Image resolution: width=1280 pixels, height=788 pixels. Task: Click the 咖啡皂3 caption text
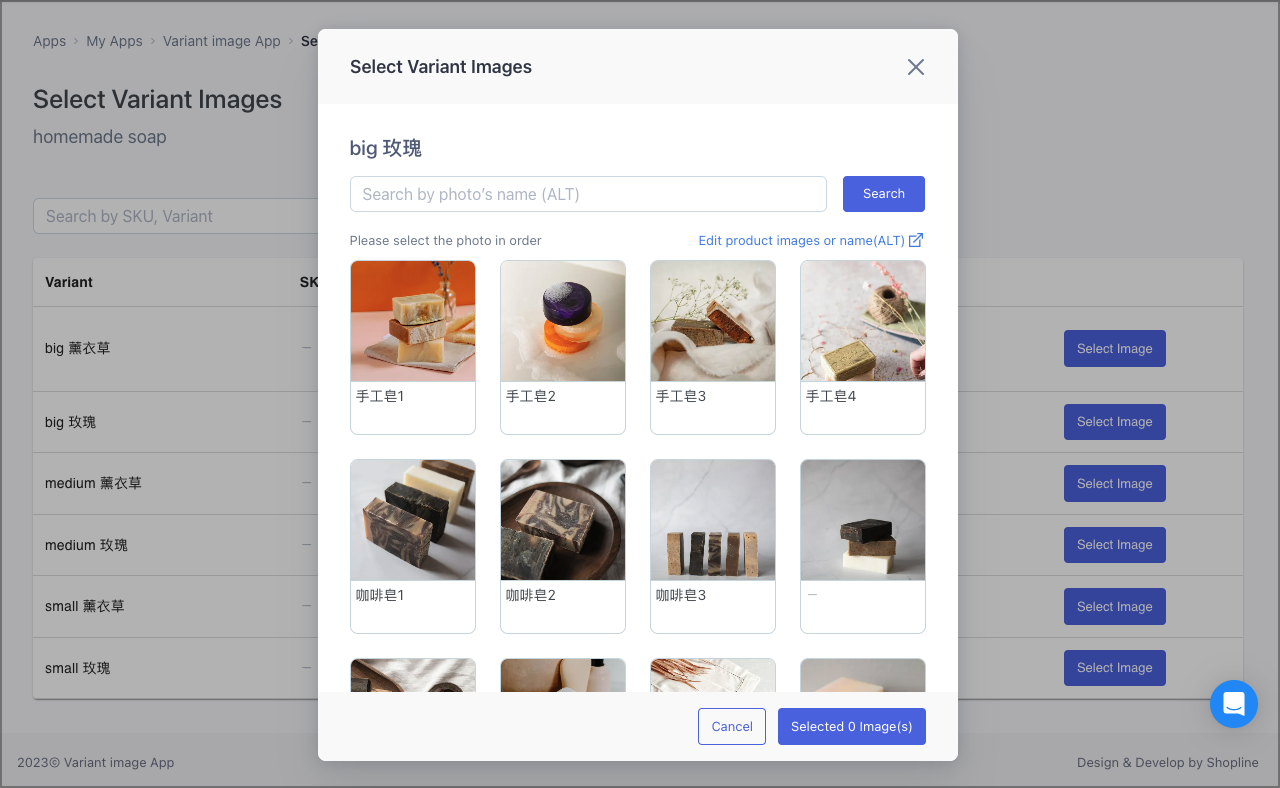[x=681, y=595]
